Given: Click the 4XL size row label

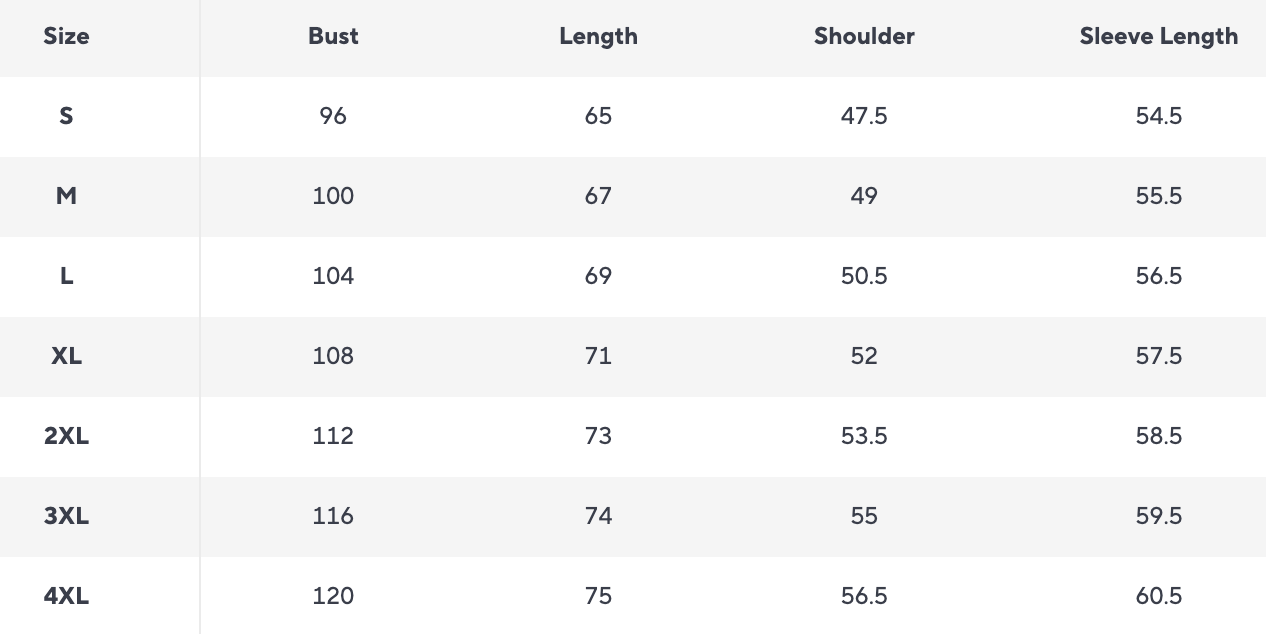Looking at the screenshot, I should tap(66, 596).
